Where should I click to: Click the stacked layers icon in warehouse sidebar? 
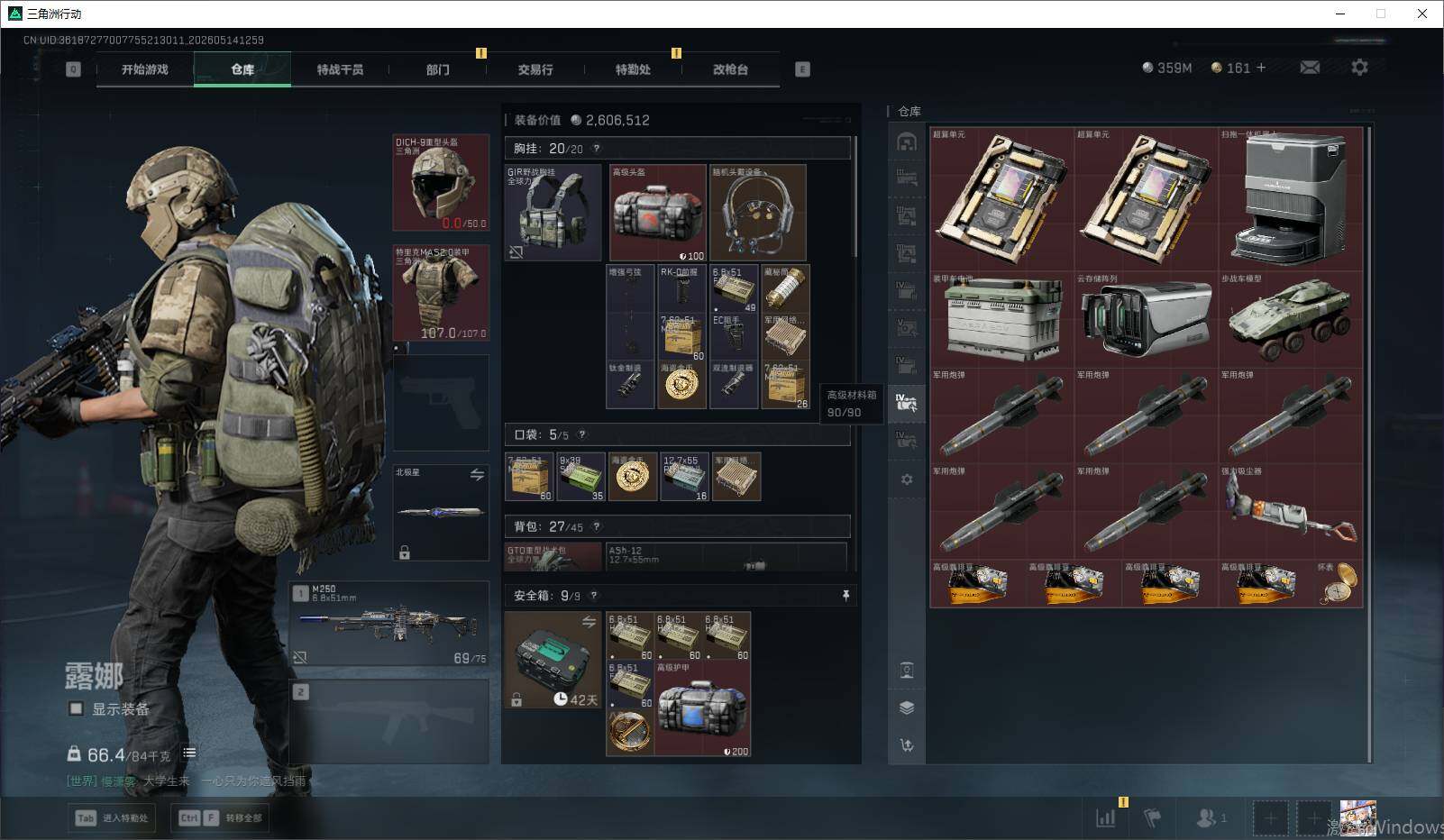coord(907,708)
